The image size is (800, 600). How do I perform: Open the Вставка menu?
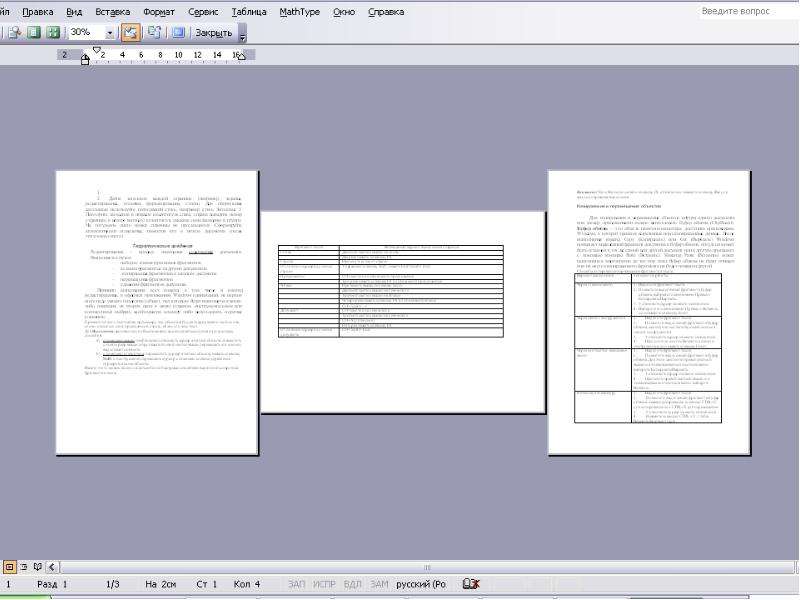coord(112,12)
